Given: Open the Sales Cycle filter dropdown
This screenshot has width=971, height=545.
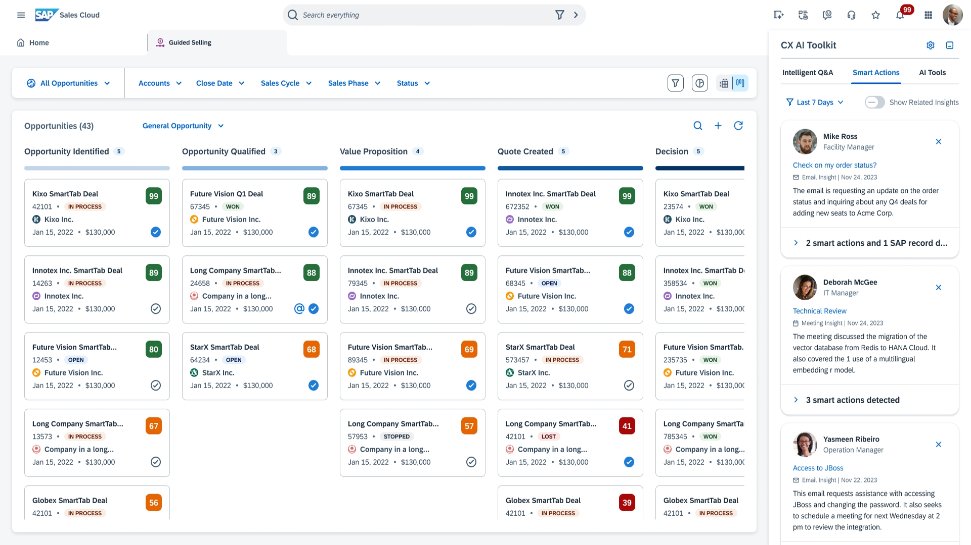Looking at the screenshot, I should coord(286,83).
